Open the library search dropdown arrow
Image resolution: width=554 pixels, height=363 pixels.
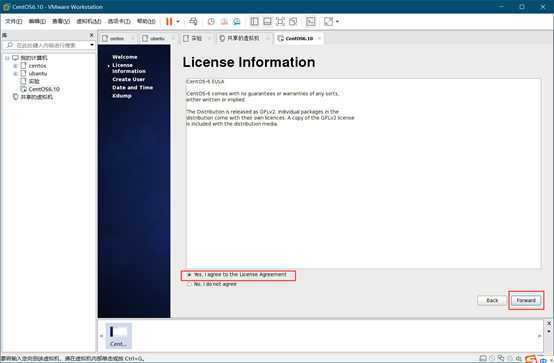click(x=92, y=45)
